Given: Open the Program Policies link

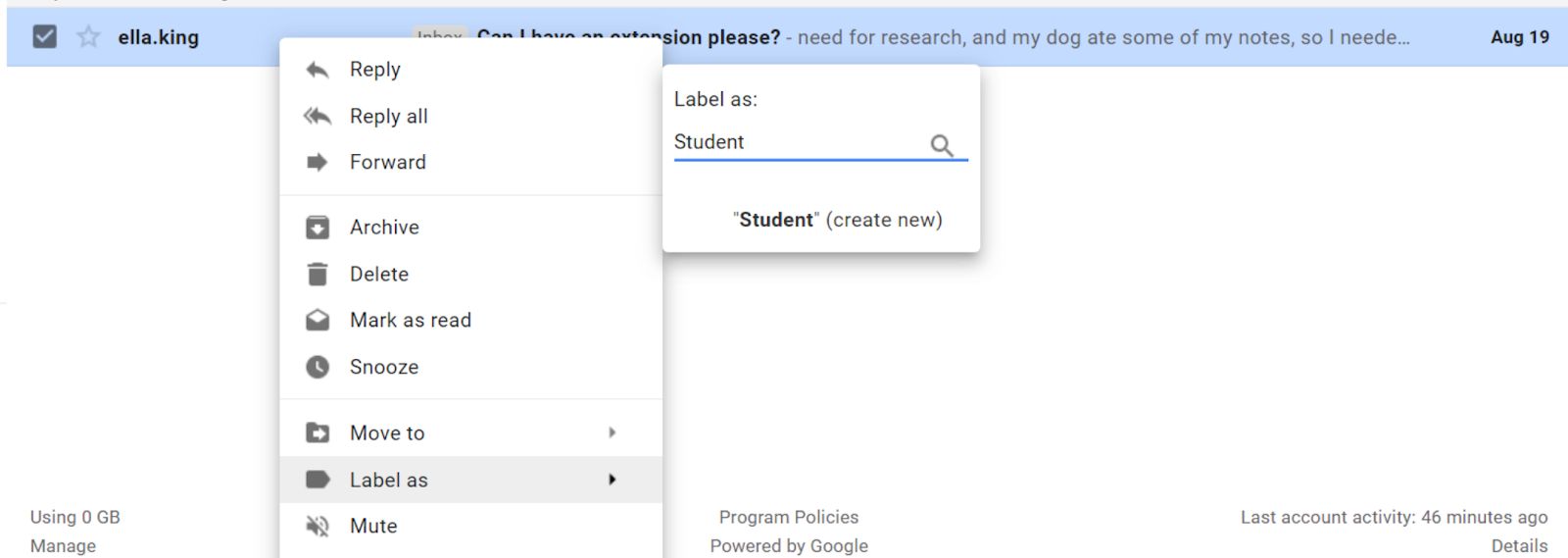Looking at the screenshot, I should coord(789,517).
